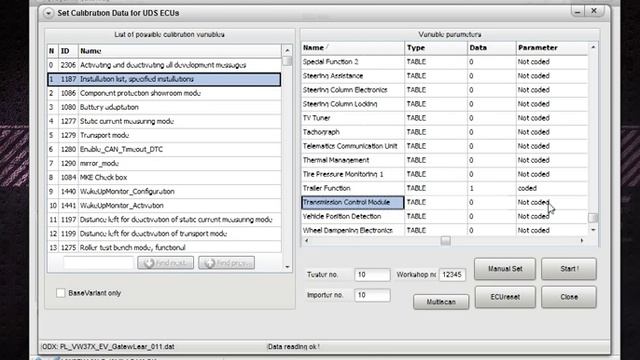Select the 'Transmission Control Module' parameter row
This screenshot has width=640, height=360.
coord(444,202)
